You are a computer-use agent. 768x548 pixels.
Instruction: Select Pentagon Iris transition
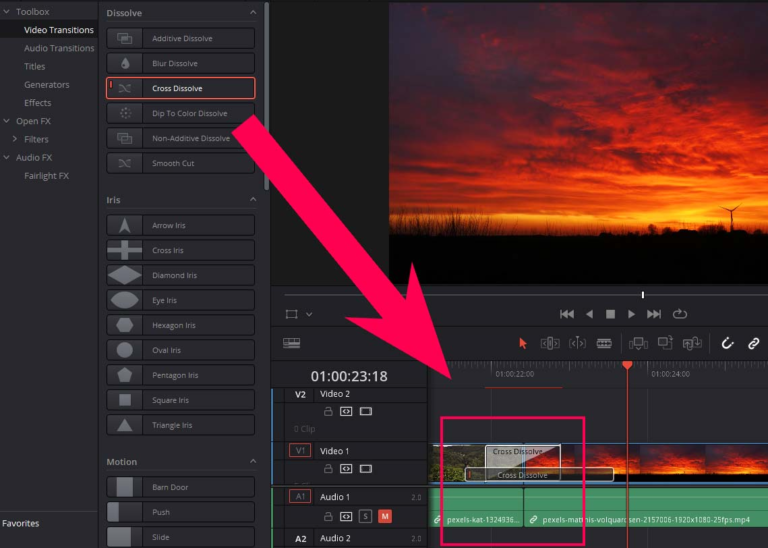click(x=180, y=375)
